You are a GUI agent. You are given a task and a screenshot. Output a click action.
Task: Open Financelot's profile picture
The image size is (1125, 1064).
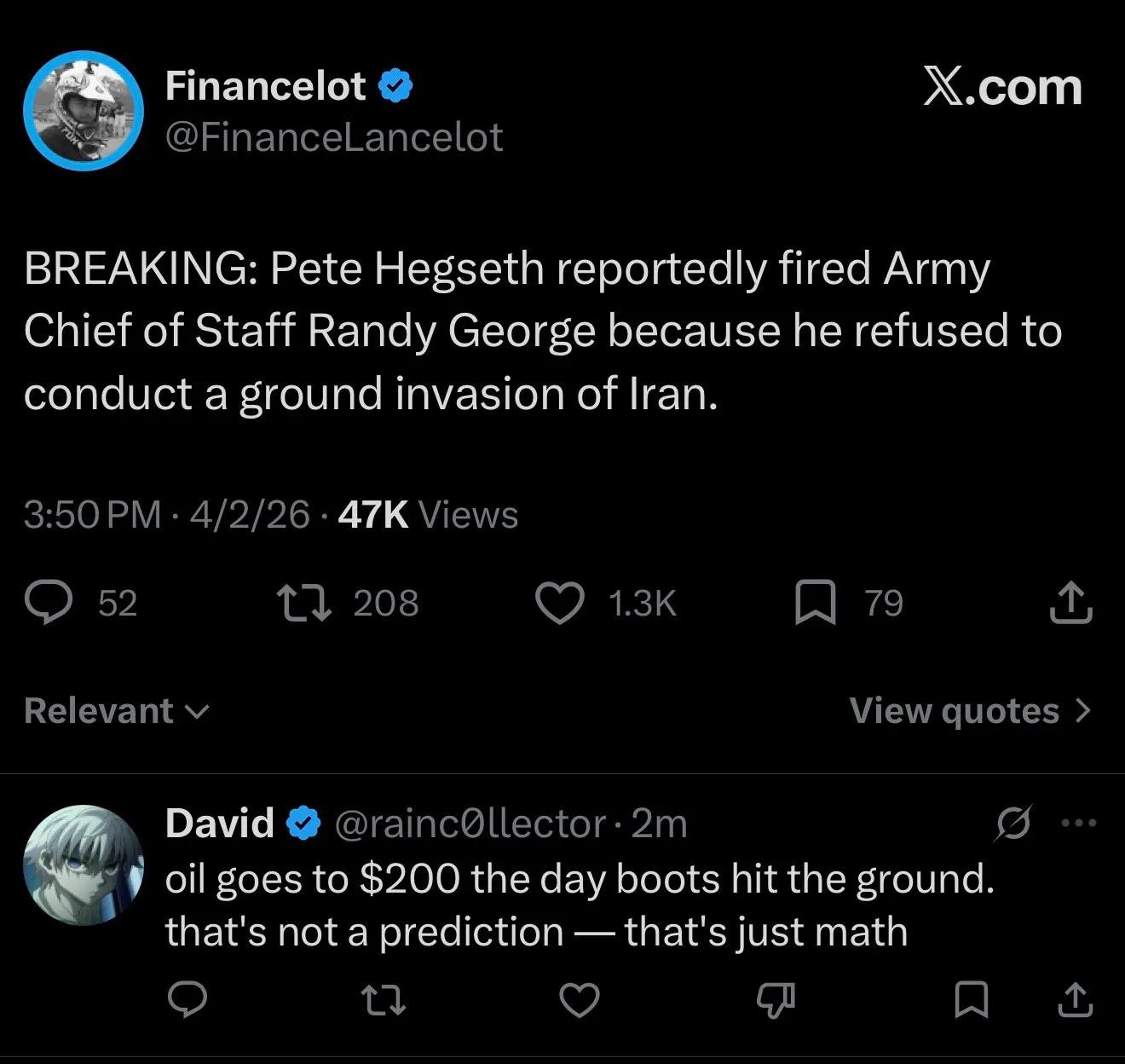[x=84, y=111]
